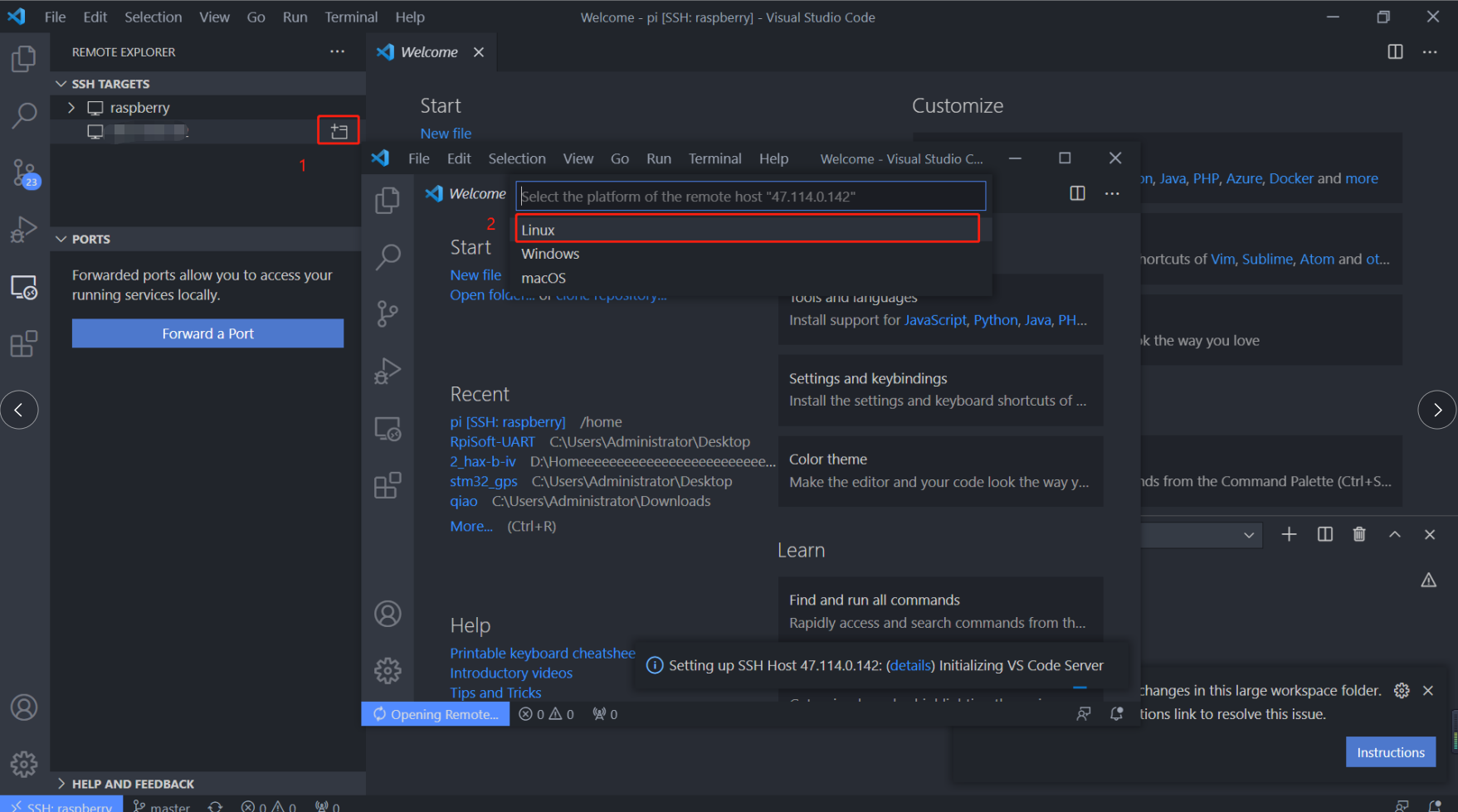Screen dimensions: 1458x812
Task: Open notification settings gear on workspace warning
Action: (x=1402, y=690)
